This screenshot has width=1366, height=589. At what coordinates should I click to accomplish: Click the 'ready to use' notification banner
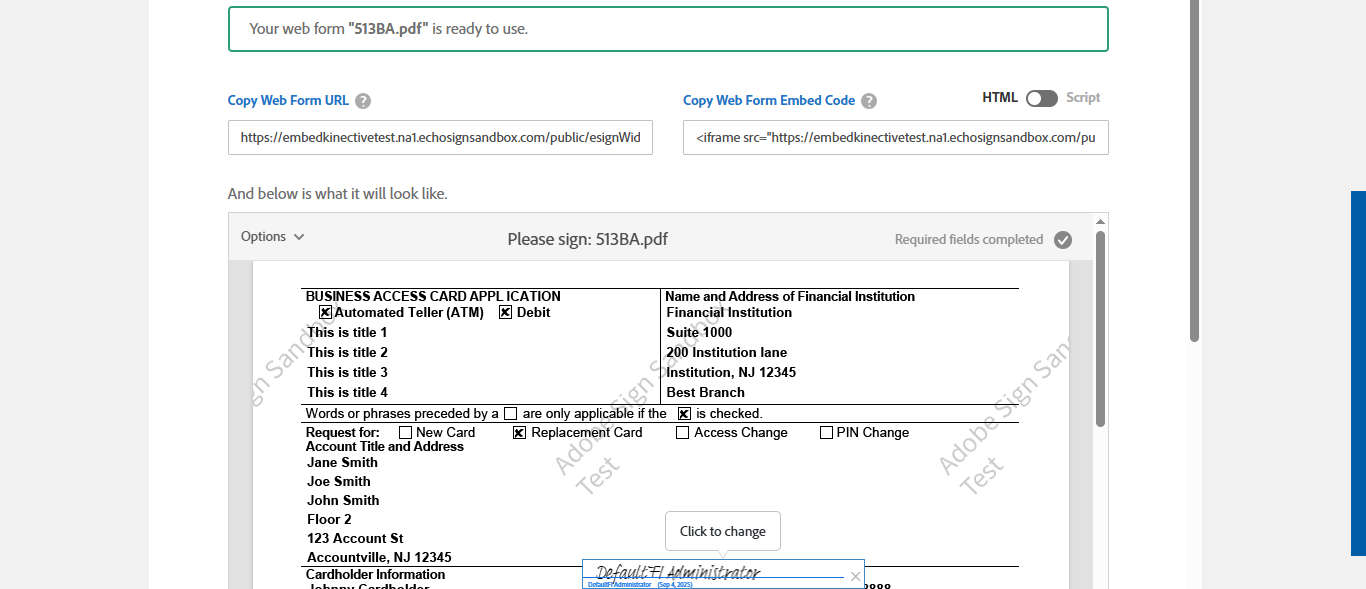click(x=668, y=29)
